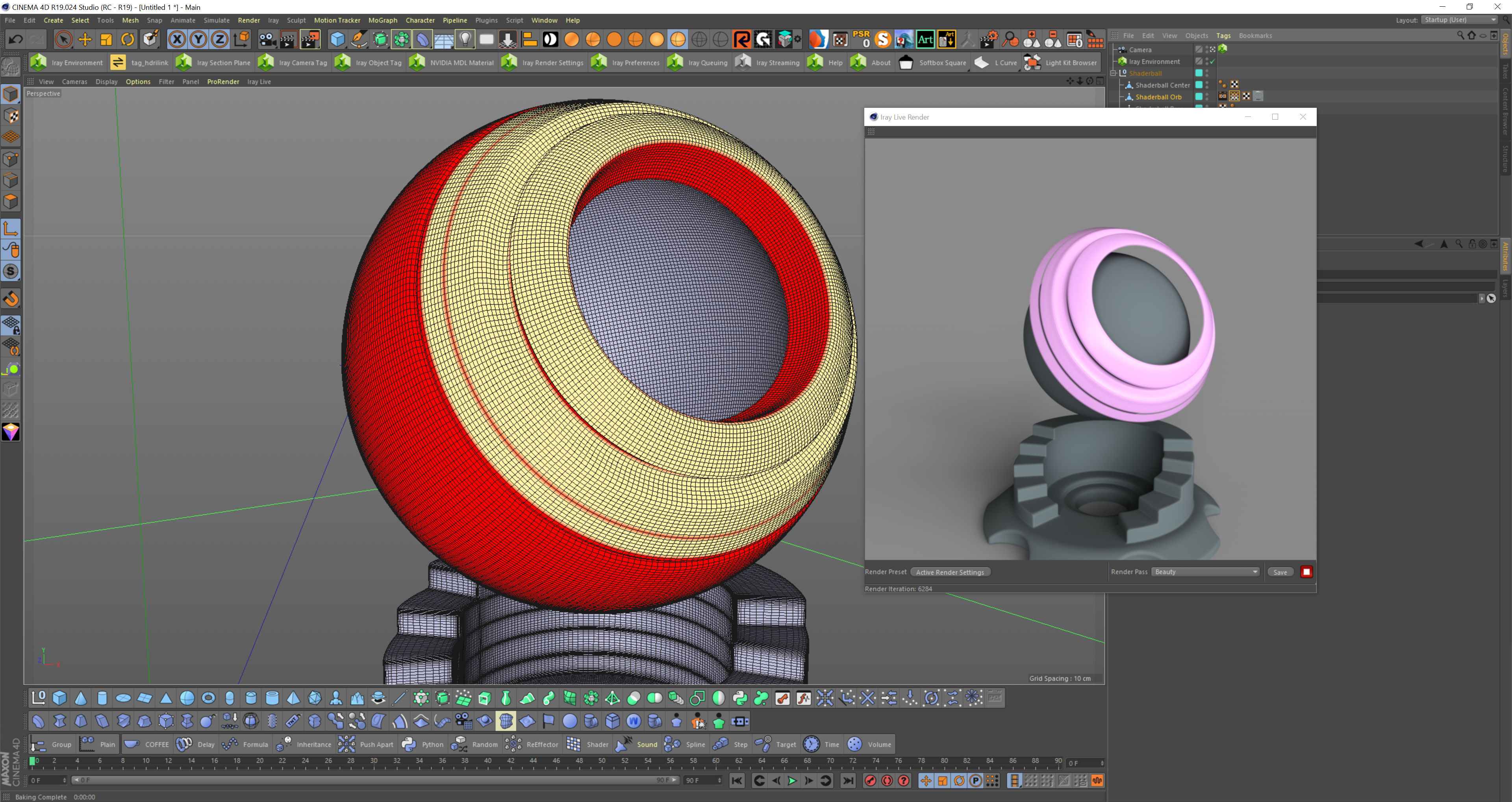The height and width of the screenshot is (802, 1512).
Task: Toggle Camera layer square in Object Manager
Action: pos(1199,49)
